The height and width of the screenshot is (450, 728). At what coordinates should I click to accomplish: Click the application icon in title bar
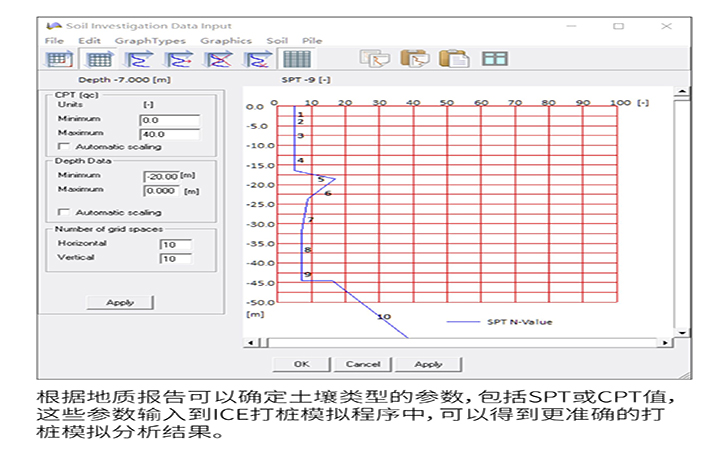click(x=54, y=26)
